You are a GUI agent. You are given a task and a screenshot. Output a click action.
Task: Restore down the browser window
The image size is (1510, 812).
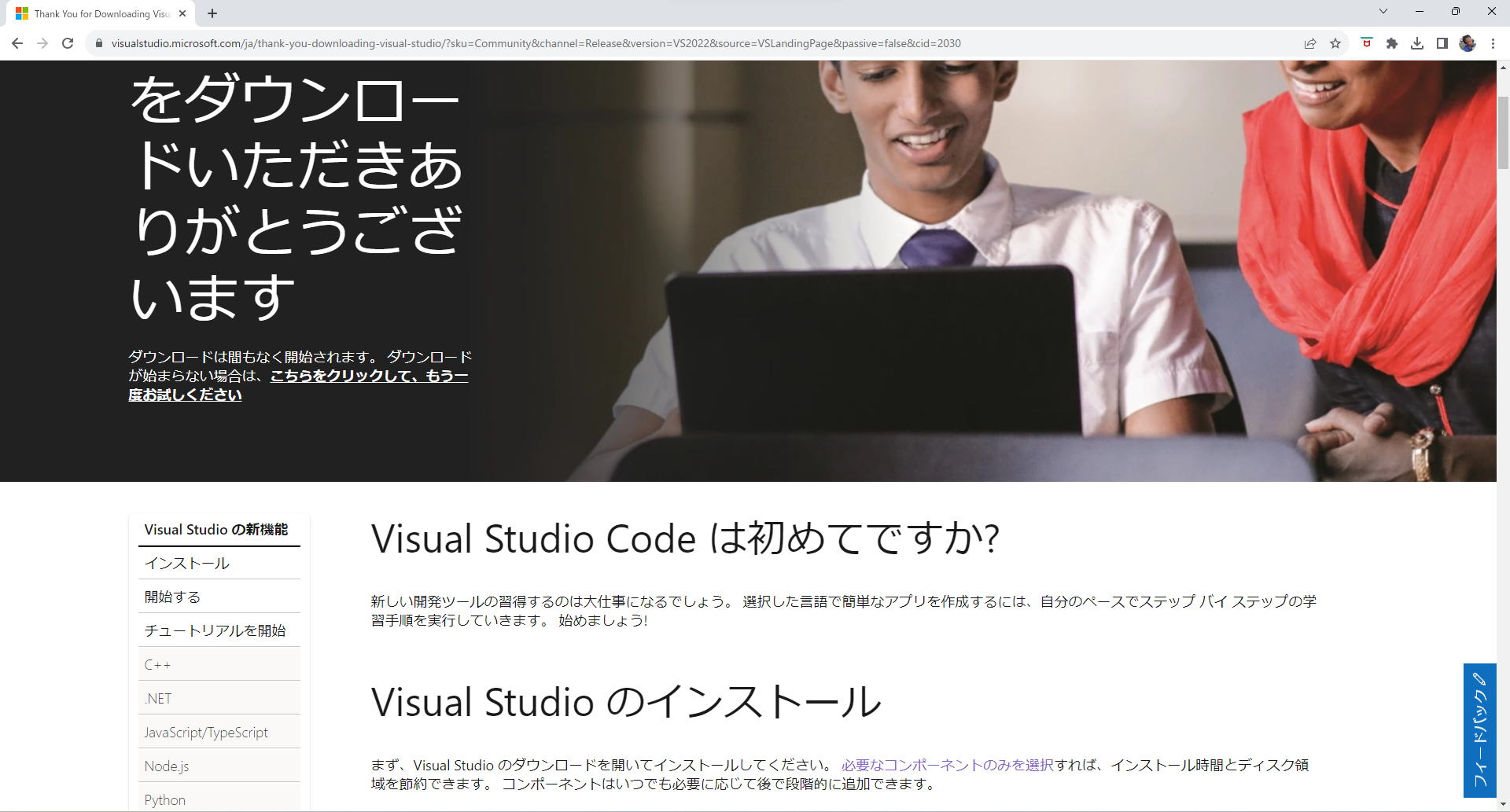(1455, 11)
